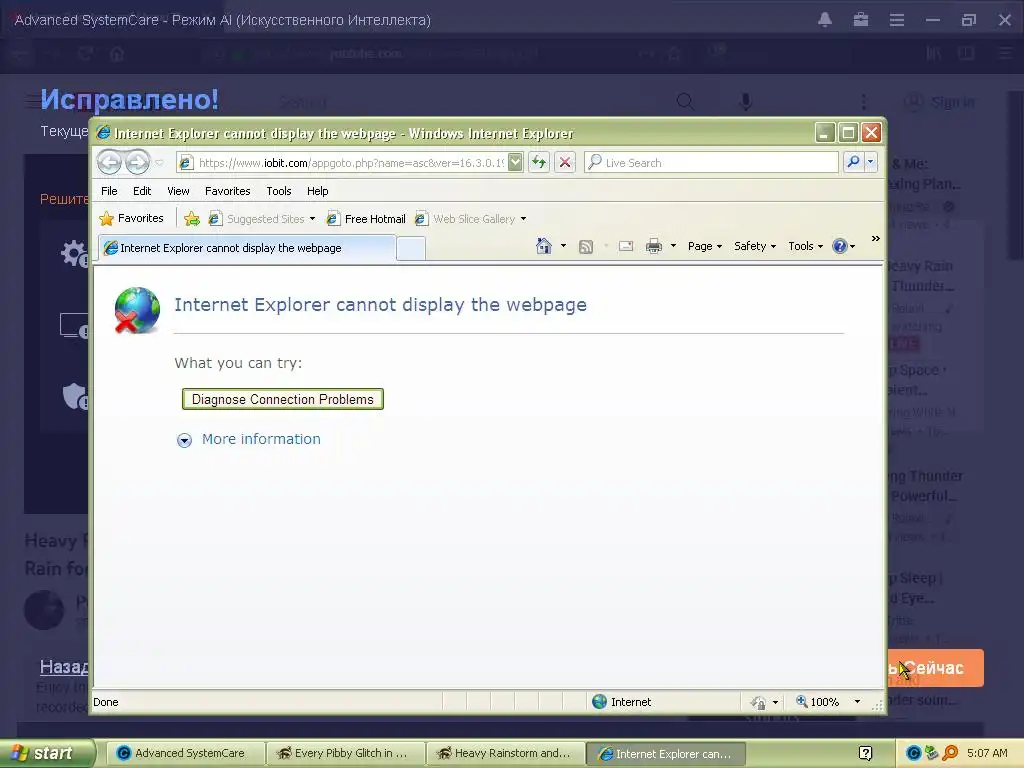Expand the More information section

[184, 440]
